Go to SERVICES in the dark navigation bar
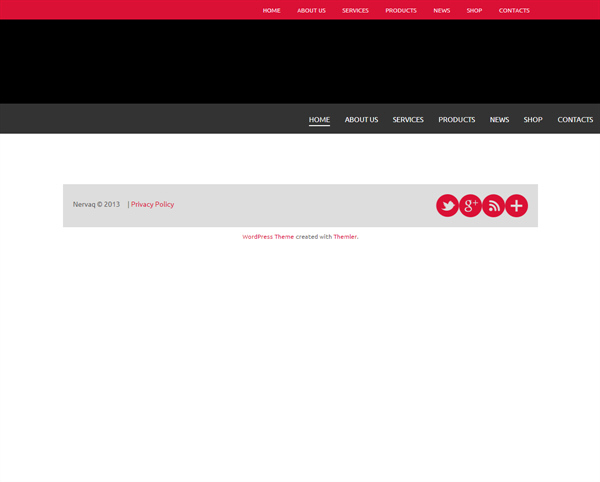The width and height of the screenshot is (600, 482). [408, 120]
